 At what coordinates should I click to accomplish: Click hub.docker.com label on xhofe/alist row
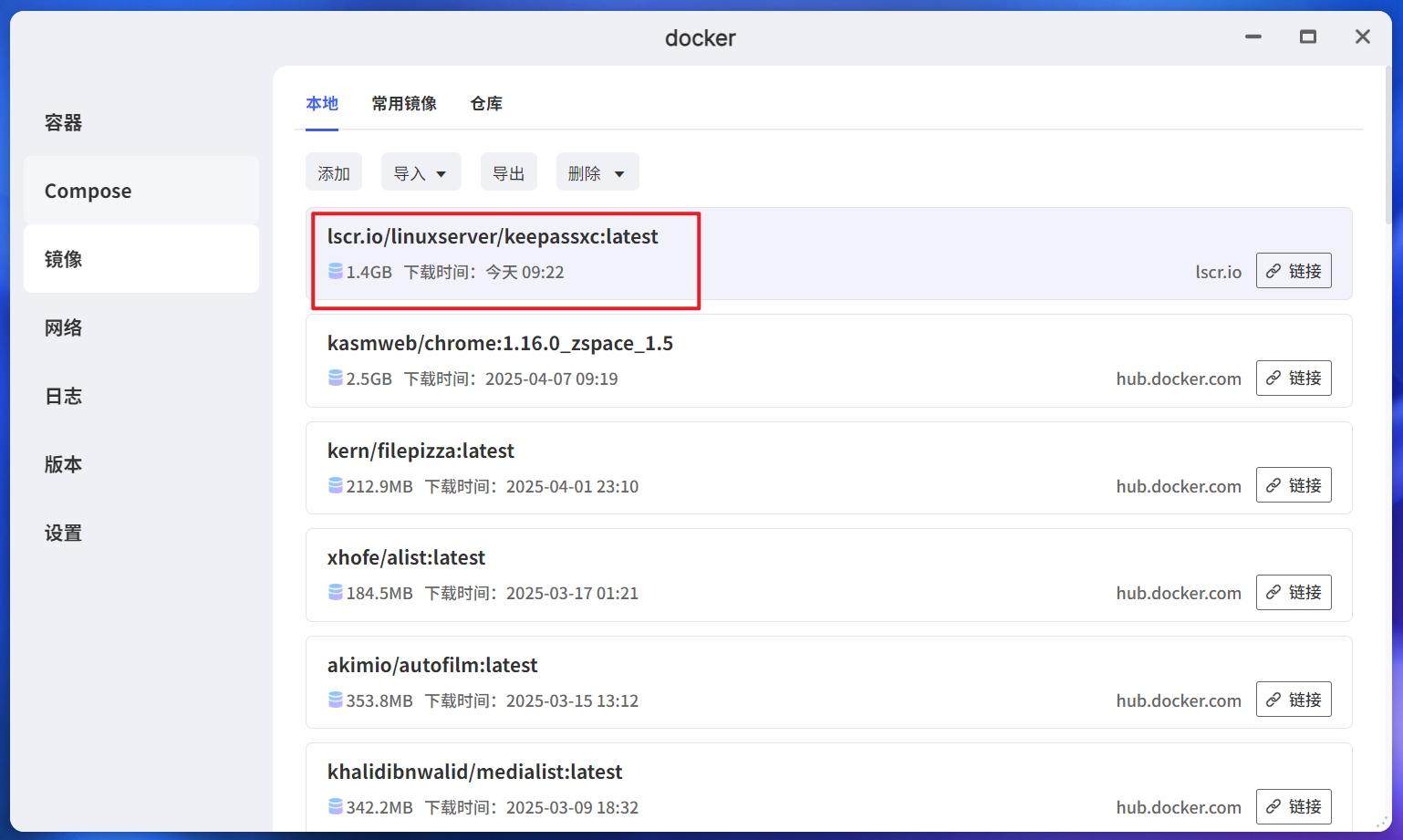[1179, 593]
